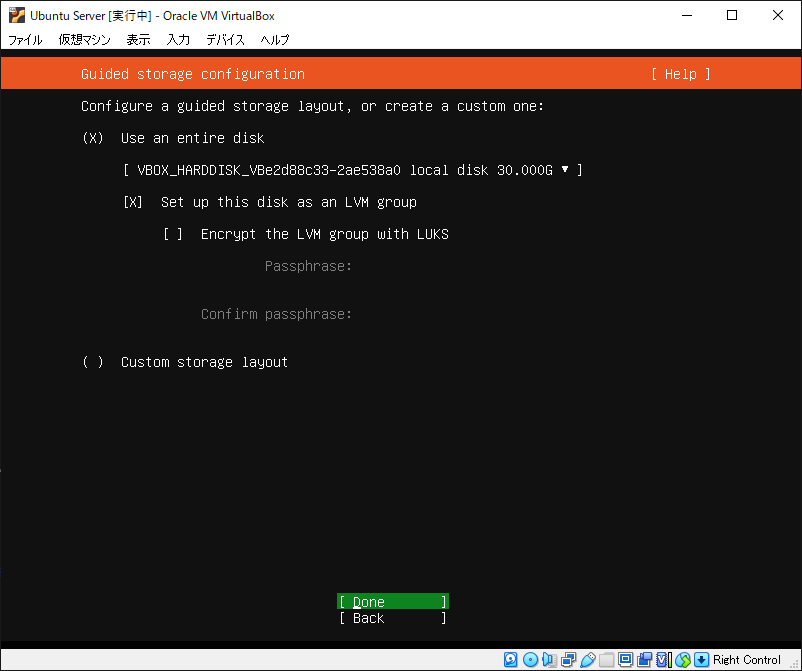The width and height of the screenshot is (802, 671).
Task: Click the VirtualBox window title icon
Action: pos(17,15)
